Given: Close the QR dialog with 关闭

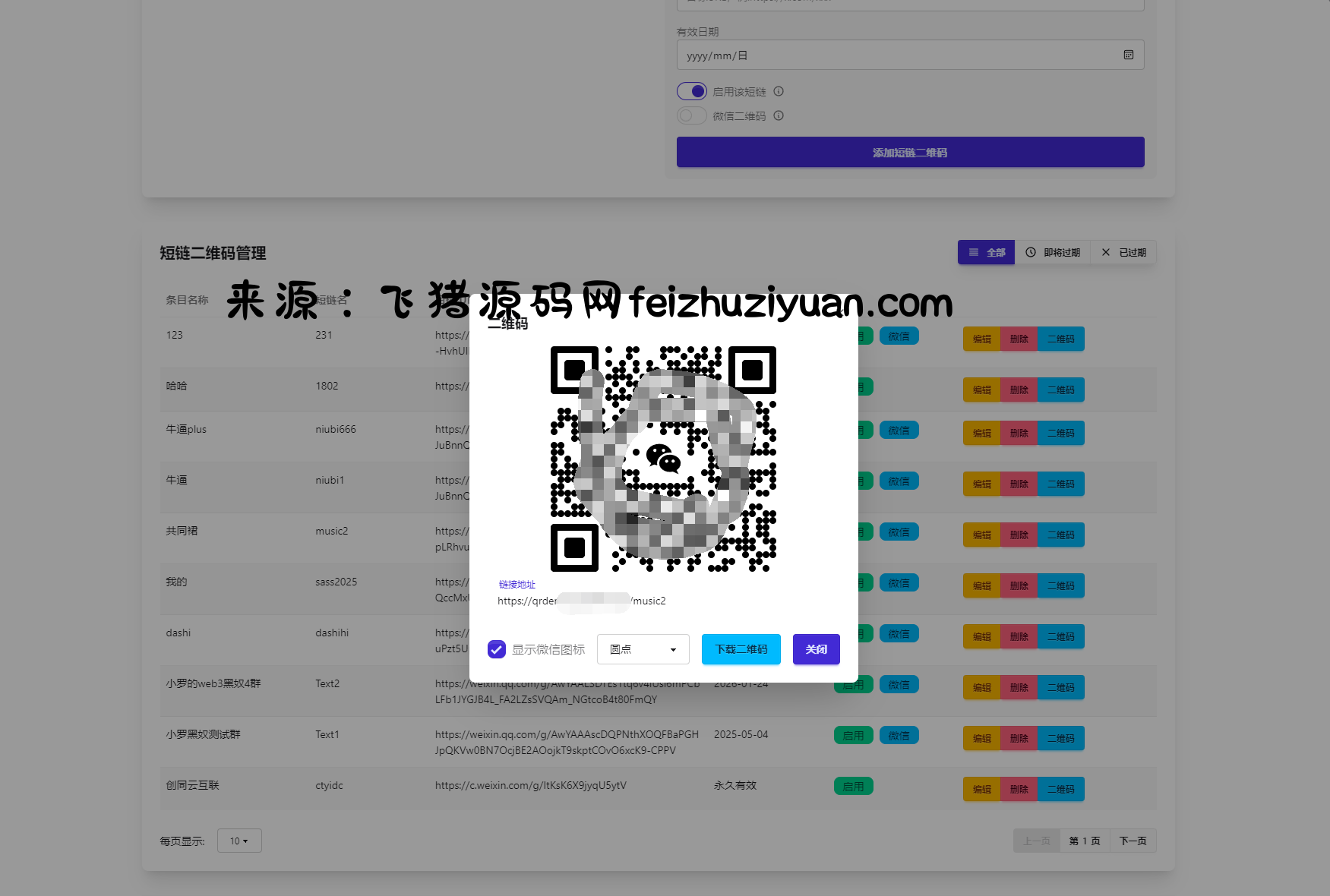Looking at the screenshot, I should (816, 649).
